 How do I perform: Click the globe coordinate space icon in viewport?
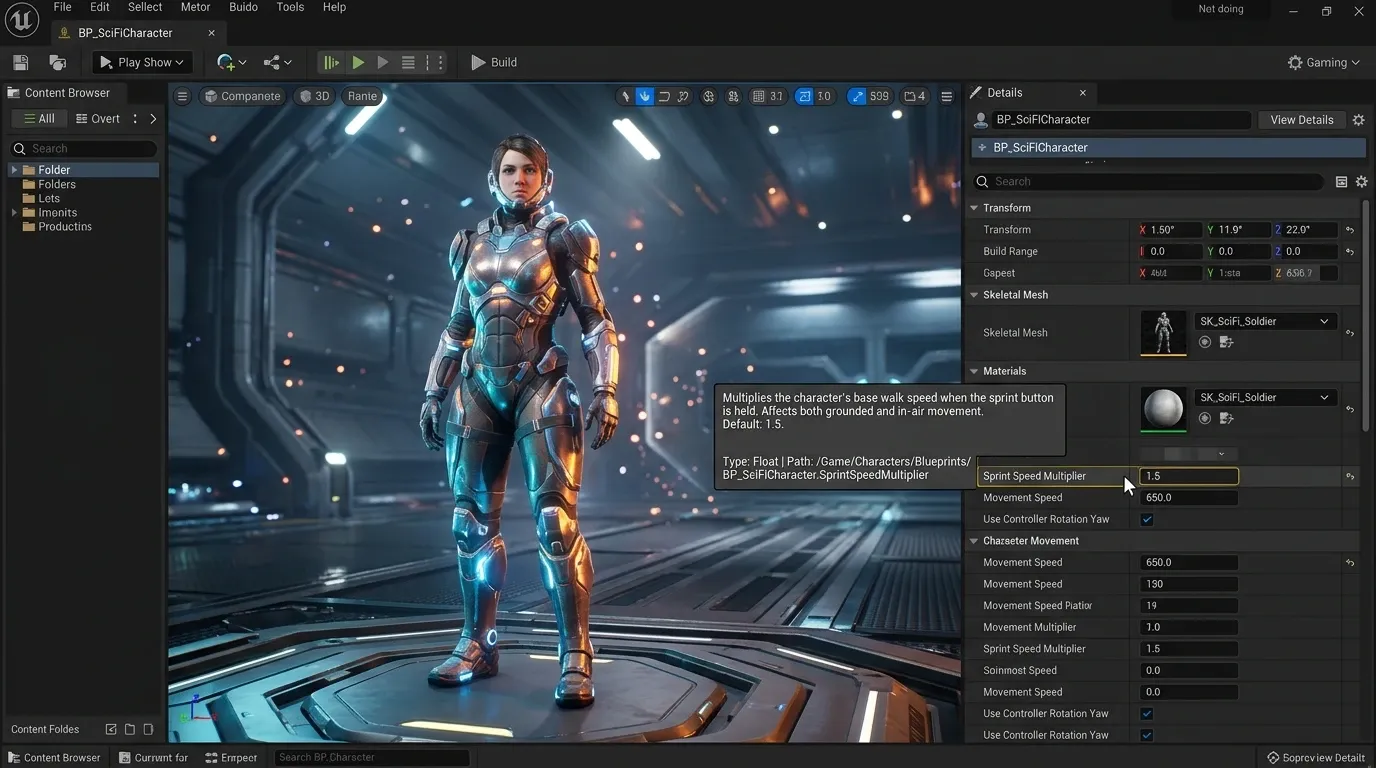(709, 96)
